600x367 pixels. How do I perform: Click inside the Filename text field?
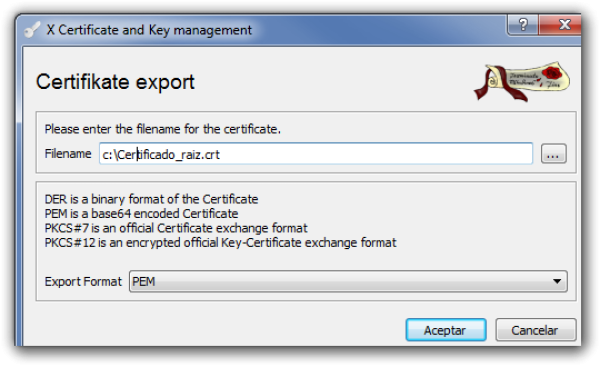(316, 154)
